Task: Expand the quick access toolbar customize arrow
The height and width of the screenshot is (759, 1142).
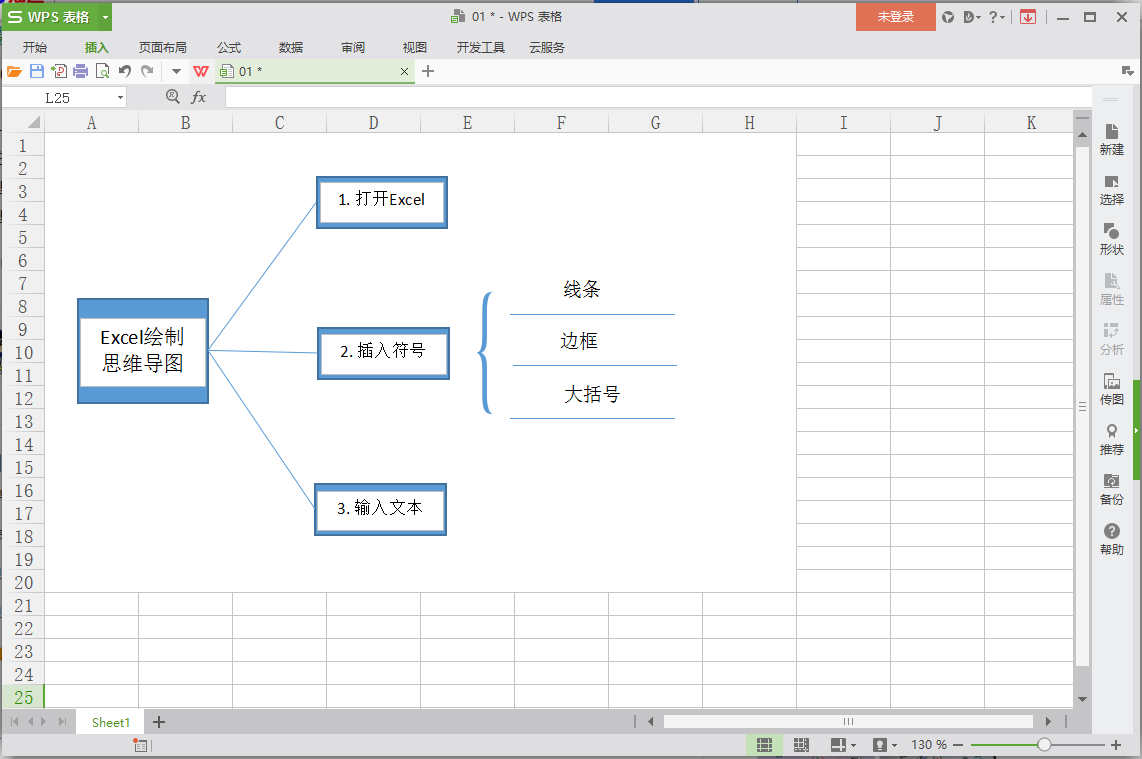Action: coord(176,71)
